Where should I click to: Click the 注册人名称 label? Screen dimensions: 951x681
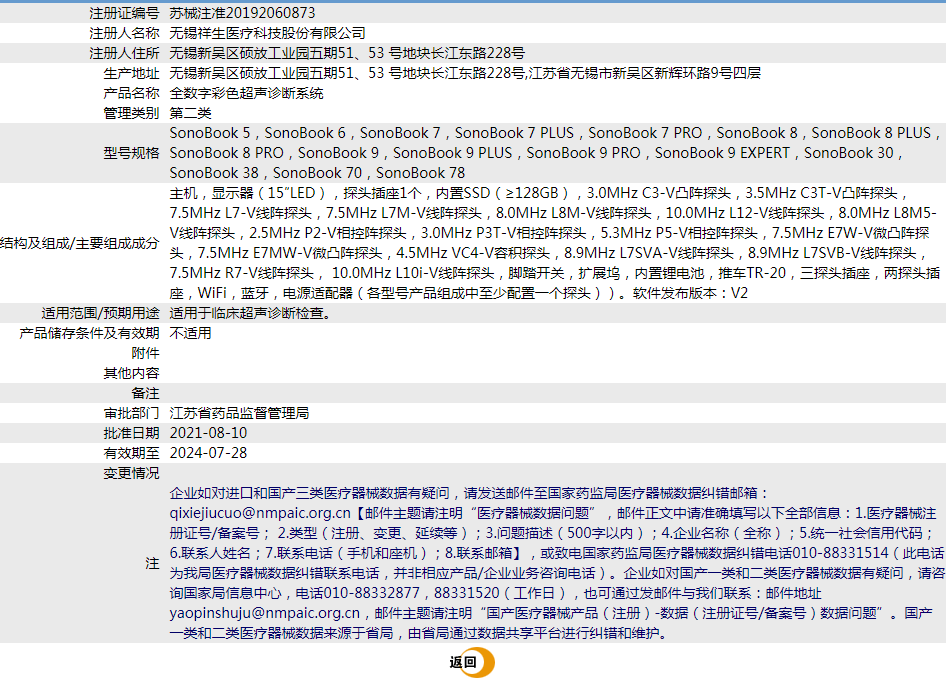click(124, 33)
